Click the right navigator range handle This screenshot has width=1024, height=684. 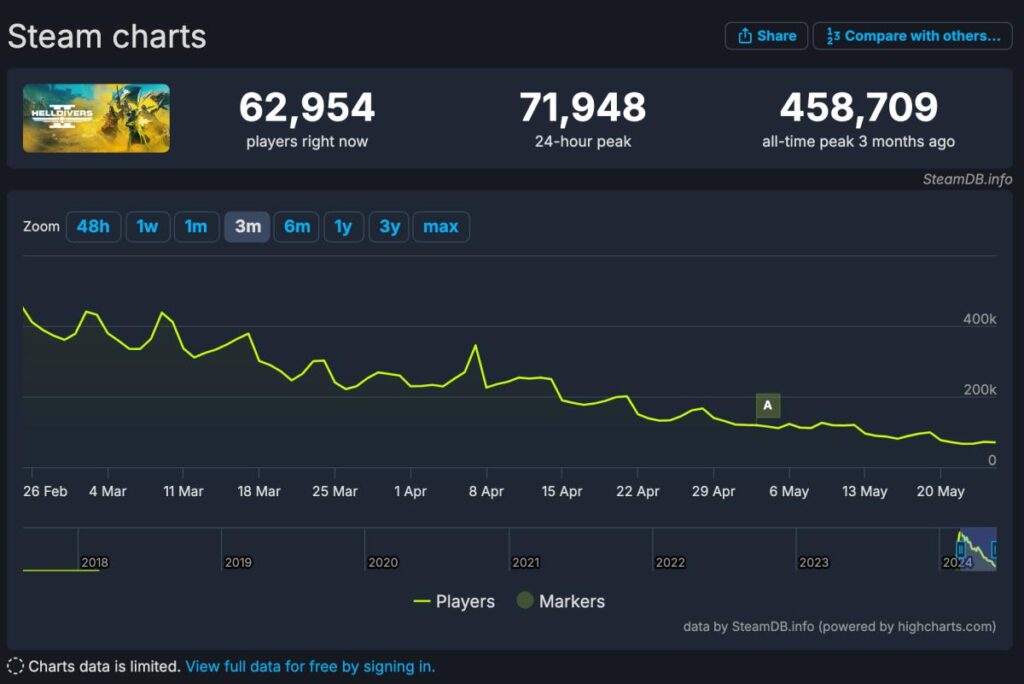[x=995, y=550]
